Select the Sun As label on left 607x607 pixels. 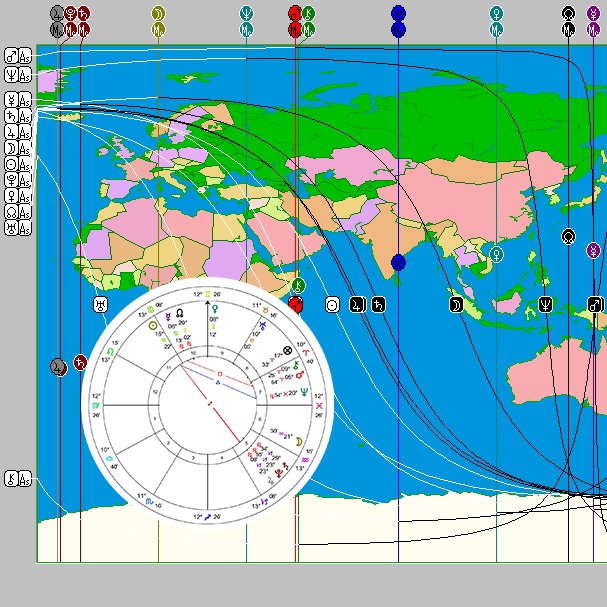(x=18, y=164)
